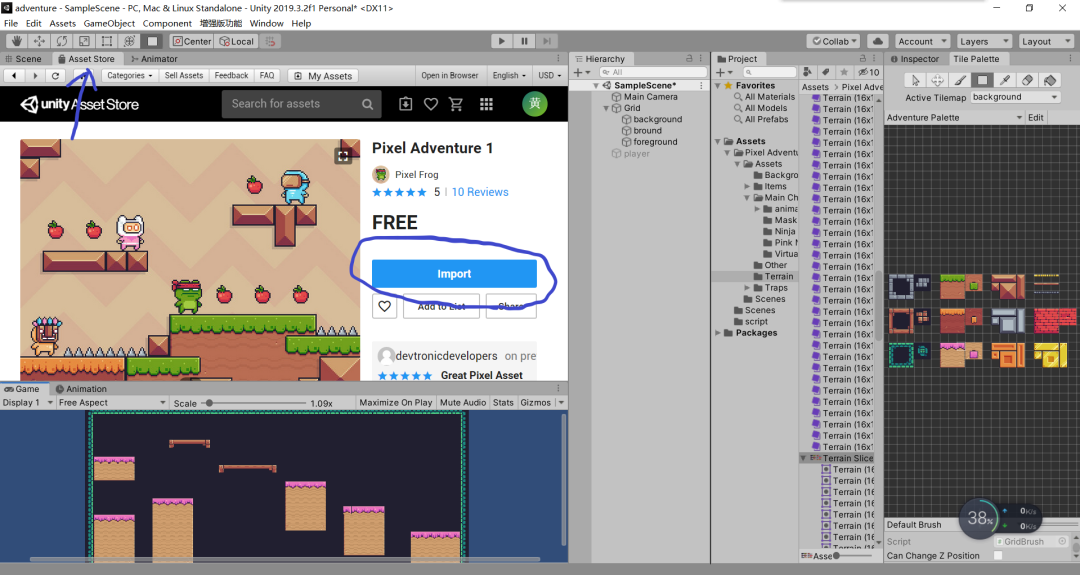
Task: Open the Active Tilemap background dropdown
Action: point(1015,97)
